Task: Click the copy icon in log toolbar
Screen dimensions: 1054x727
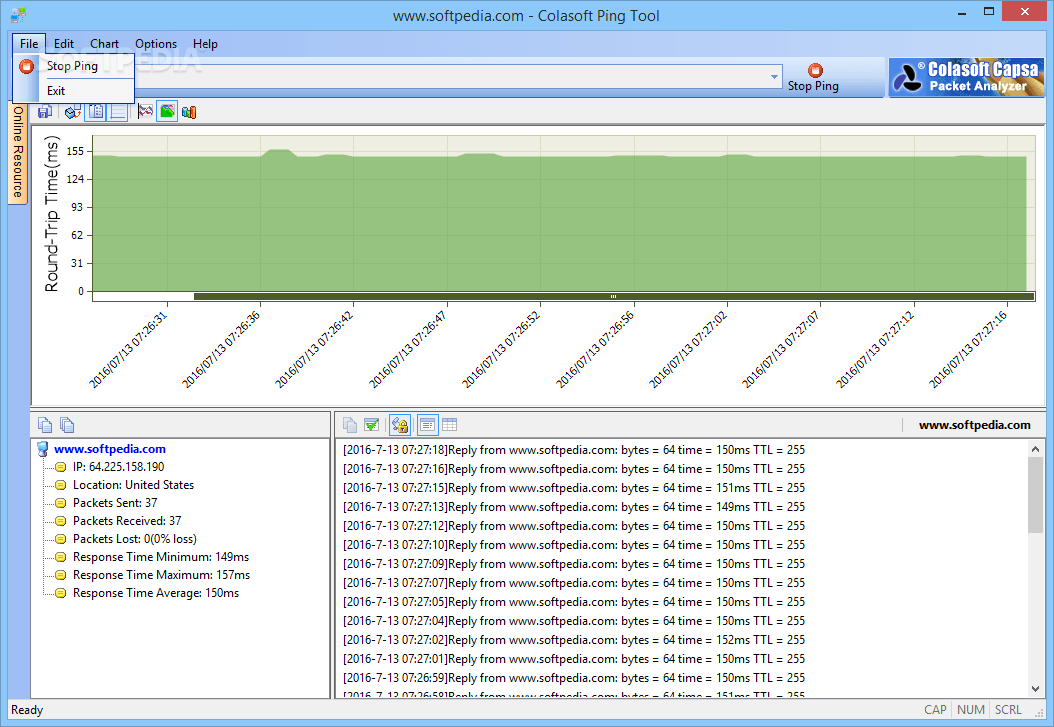Action: [350, 425]
